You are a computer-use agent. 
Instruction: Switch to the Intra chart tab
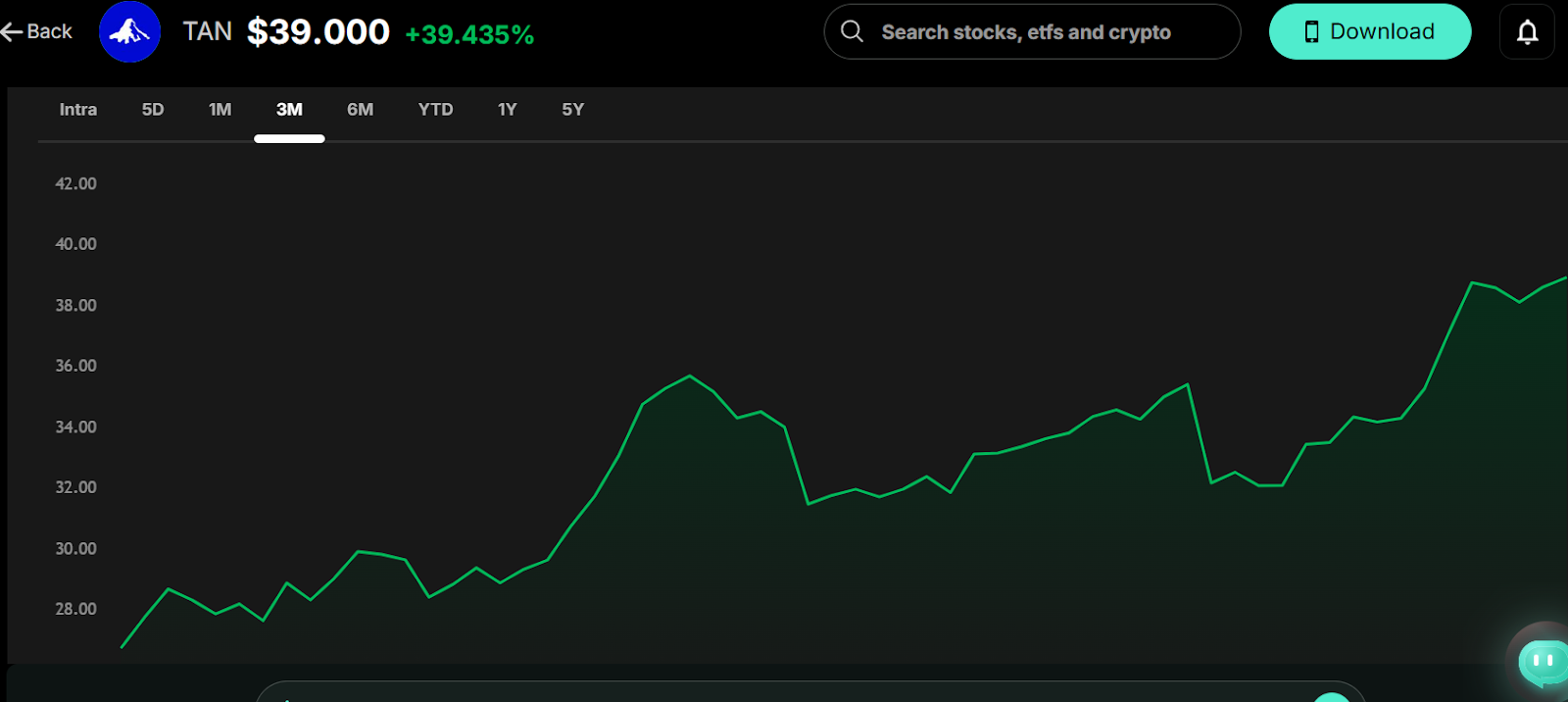(x=78, y=110)
